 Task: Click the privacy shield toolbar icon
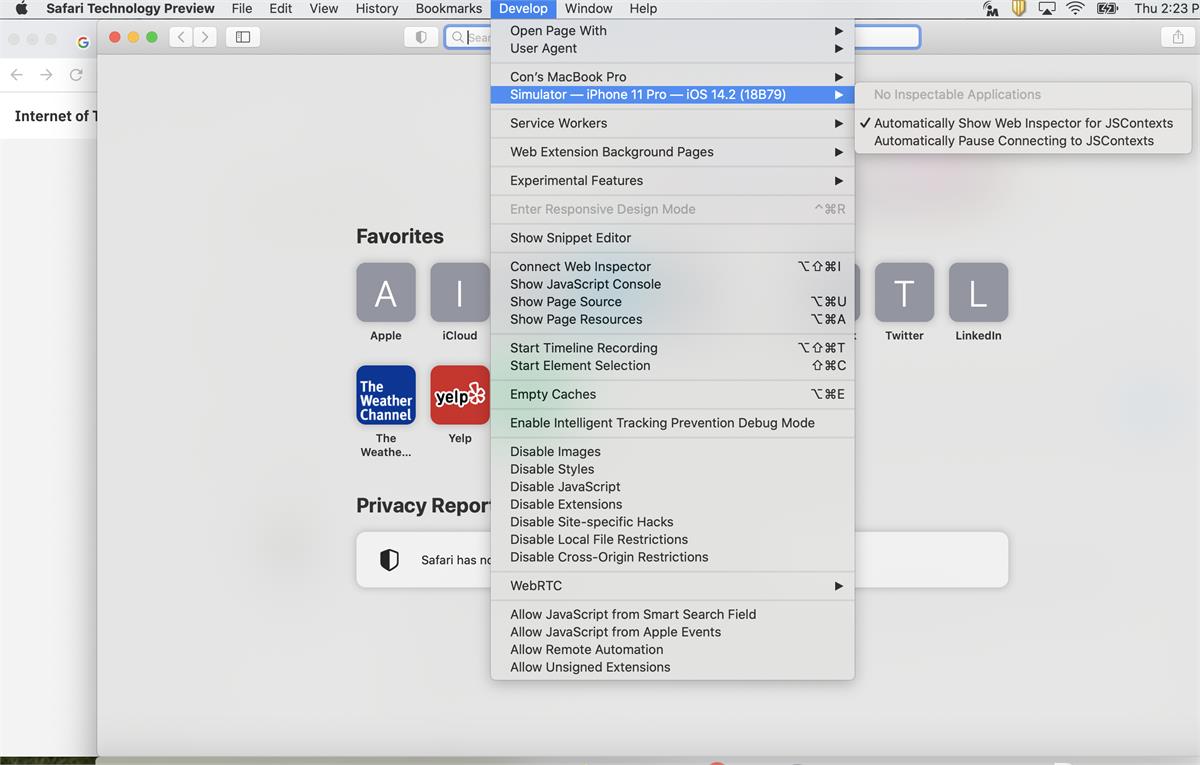coord(421,37)
